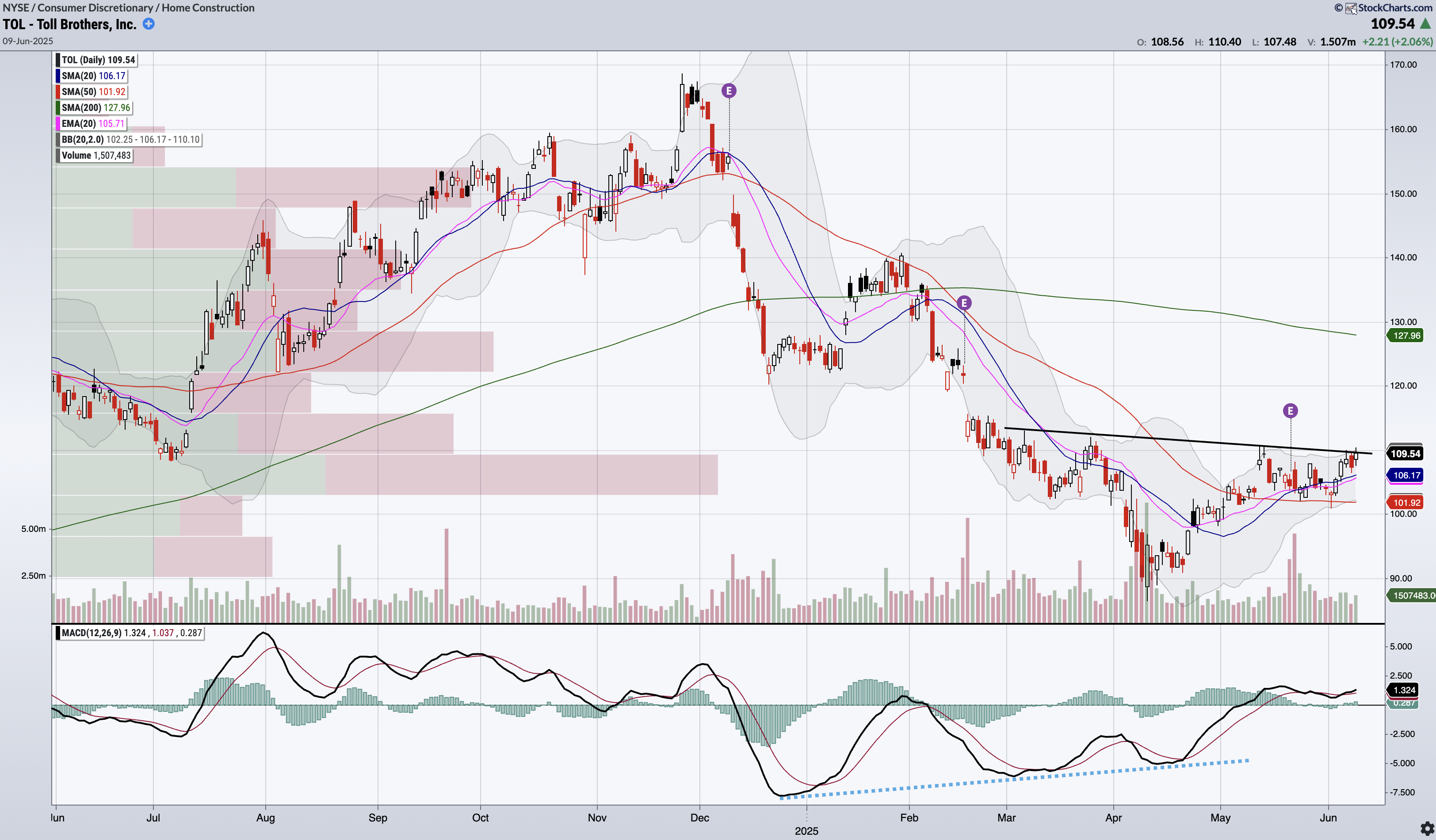This screenshot has width=1436, height=840.
Task: Click the December earnings E marker
Action: (x=729, y=91)
